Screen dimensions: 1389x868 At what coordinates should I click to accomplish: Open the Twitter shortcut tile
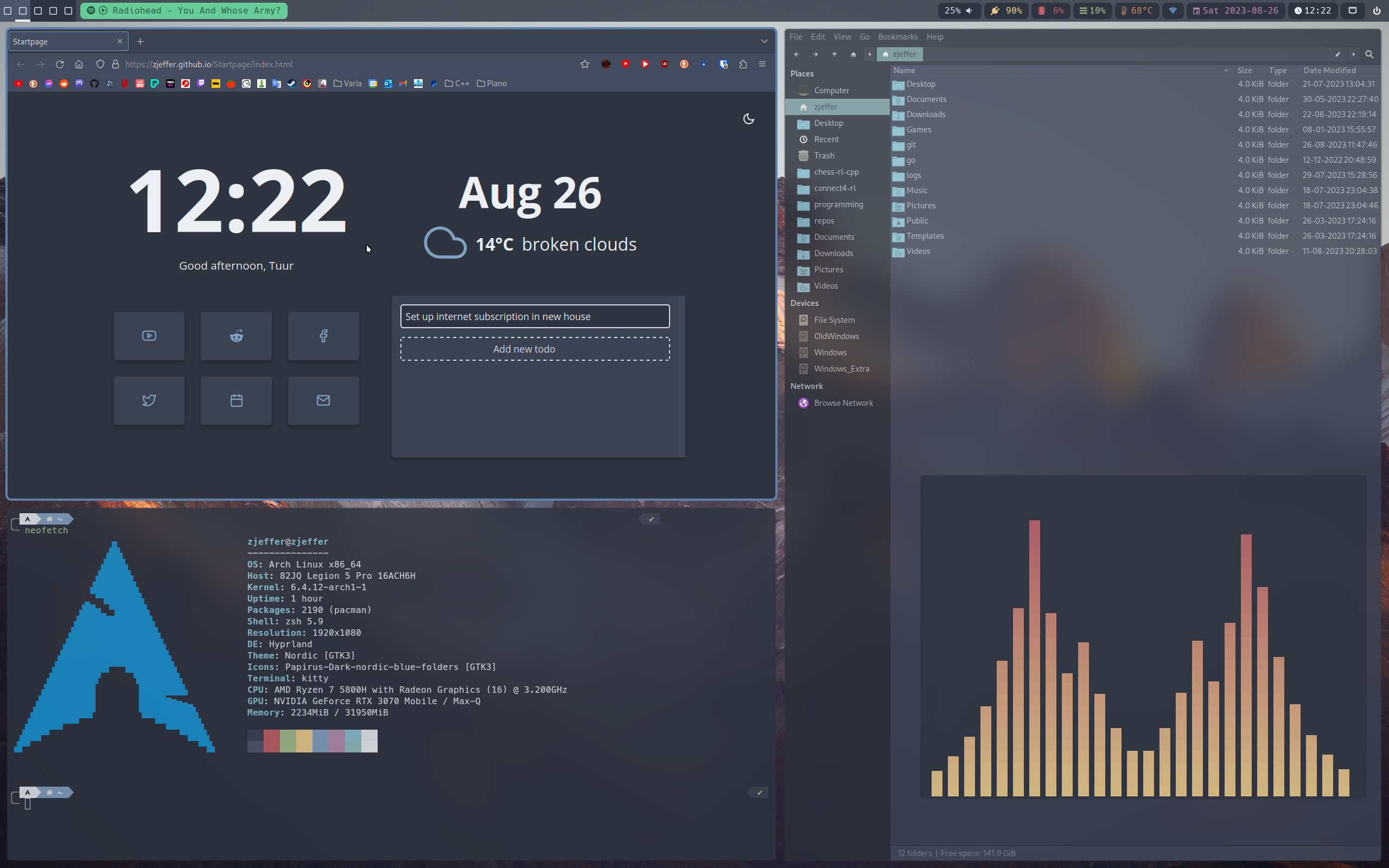(149, 400)
